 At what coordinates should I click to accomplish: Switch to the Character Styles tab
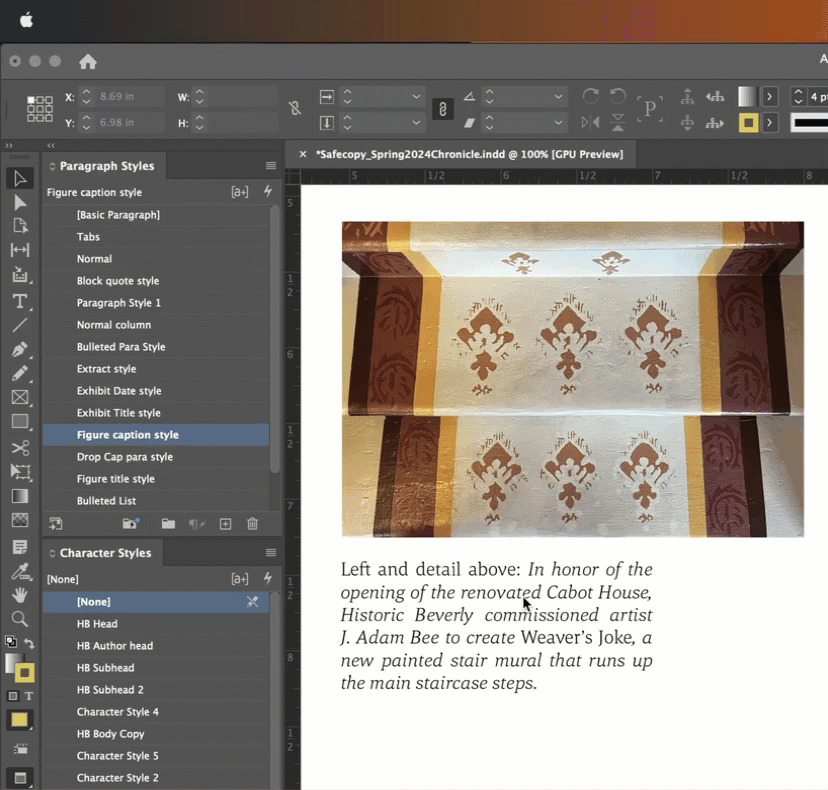tap(105, 553)
